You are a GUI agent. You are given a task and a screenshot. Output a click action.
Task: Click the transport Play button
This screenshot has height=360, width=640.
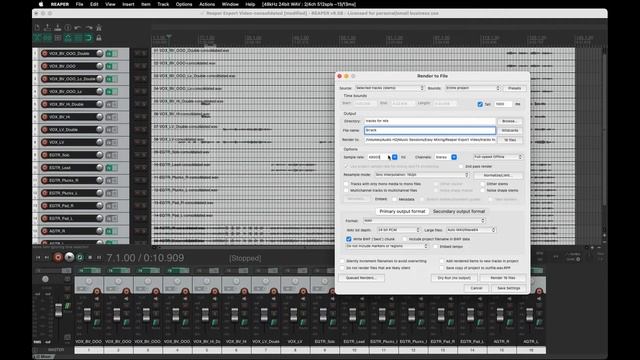[69, 257]
